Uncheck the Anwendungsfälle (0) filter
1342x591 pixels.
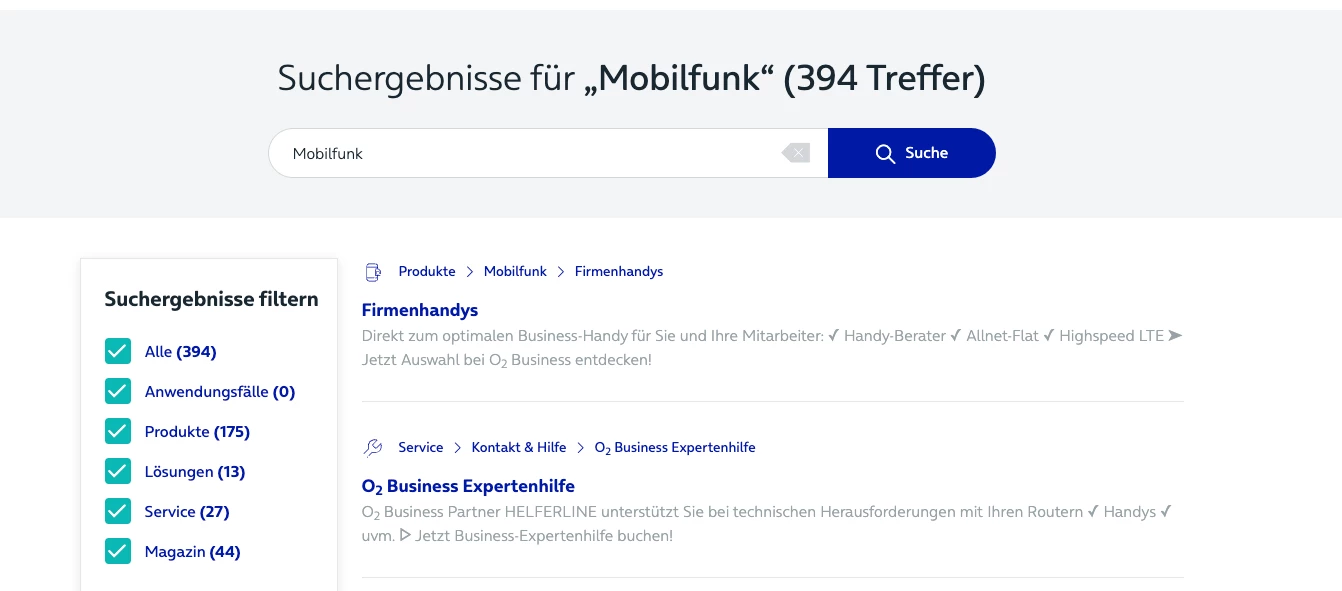coord(118,391)
